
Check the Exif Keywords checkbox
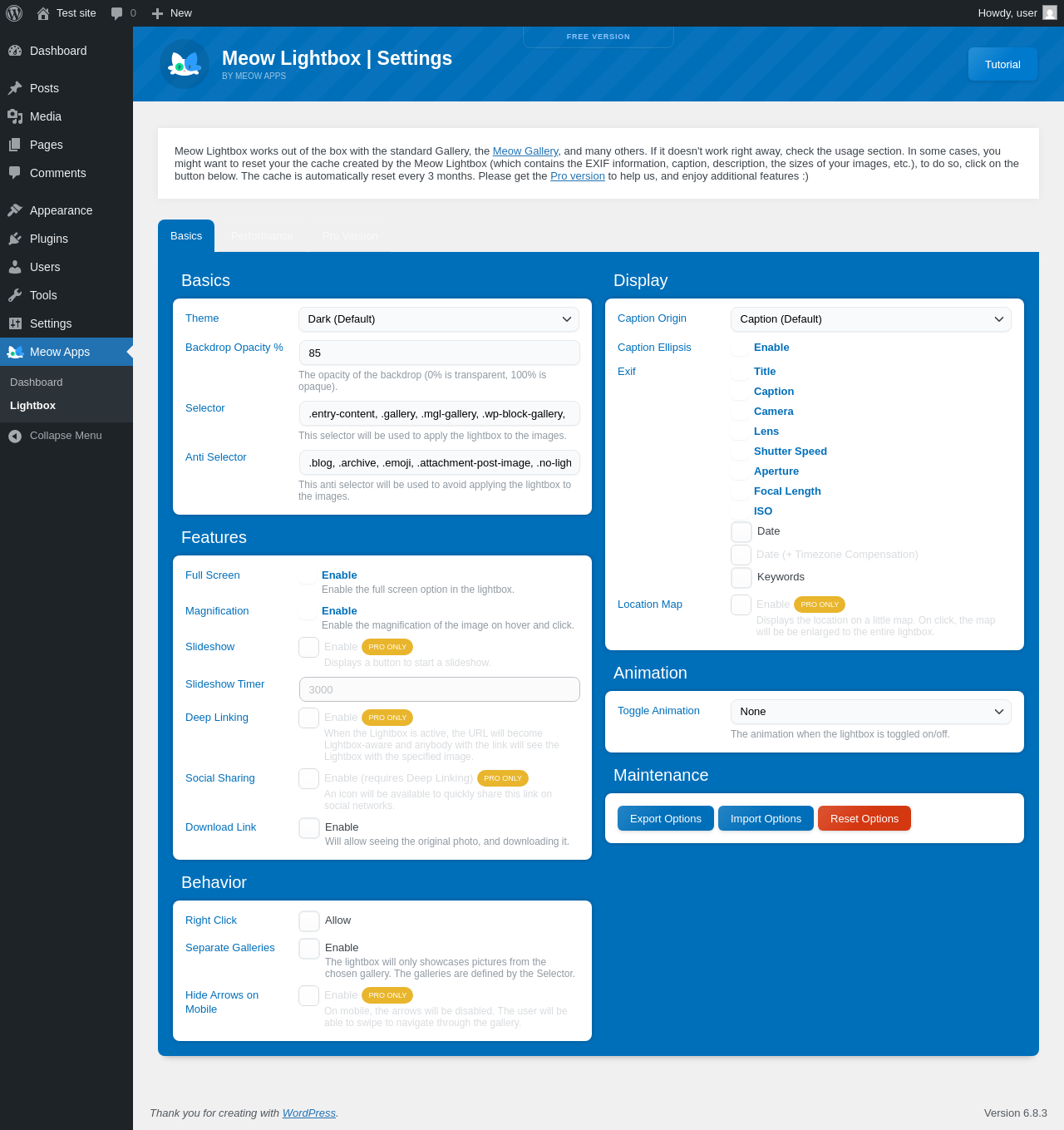tap(741, 577)
